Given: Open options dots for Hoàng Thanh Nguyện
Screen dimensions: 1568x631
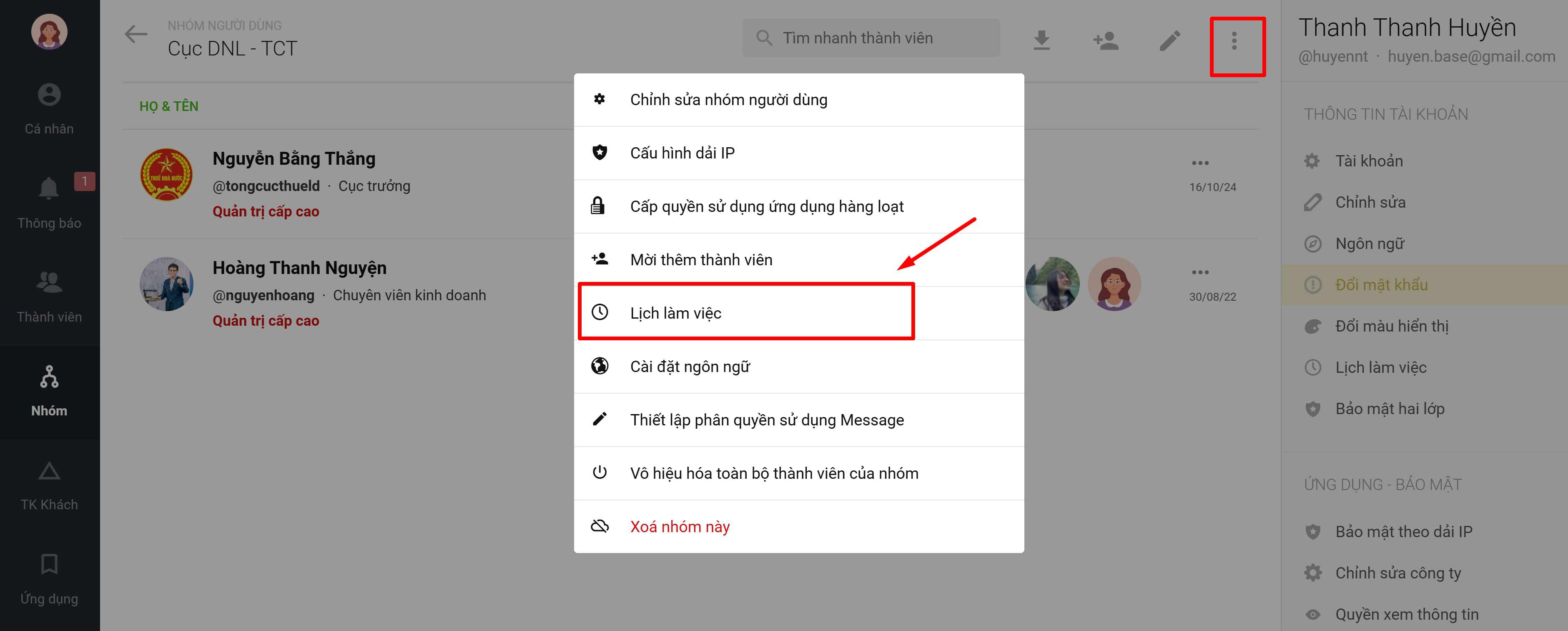Looking at the screenshot, I should [1200, 272].
